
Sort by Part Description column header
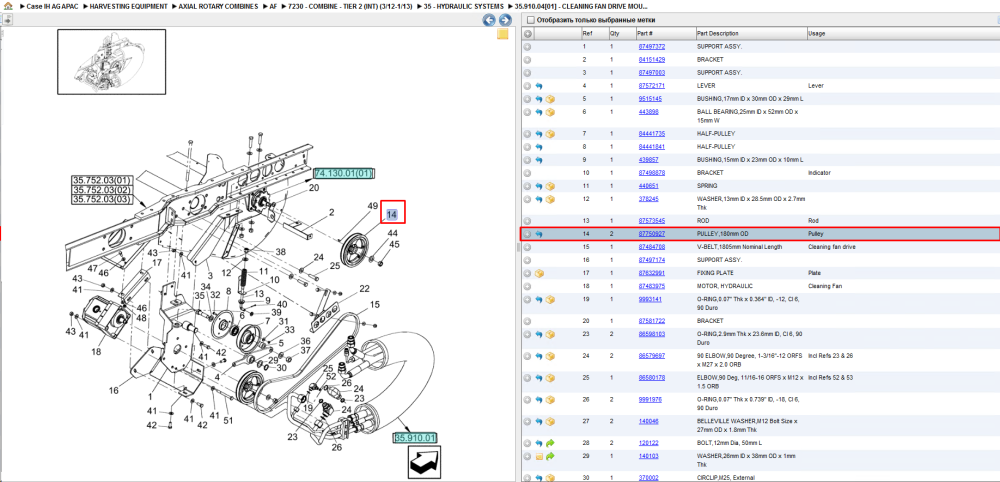(x=750, y=33)
